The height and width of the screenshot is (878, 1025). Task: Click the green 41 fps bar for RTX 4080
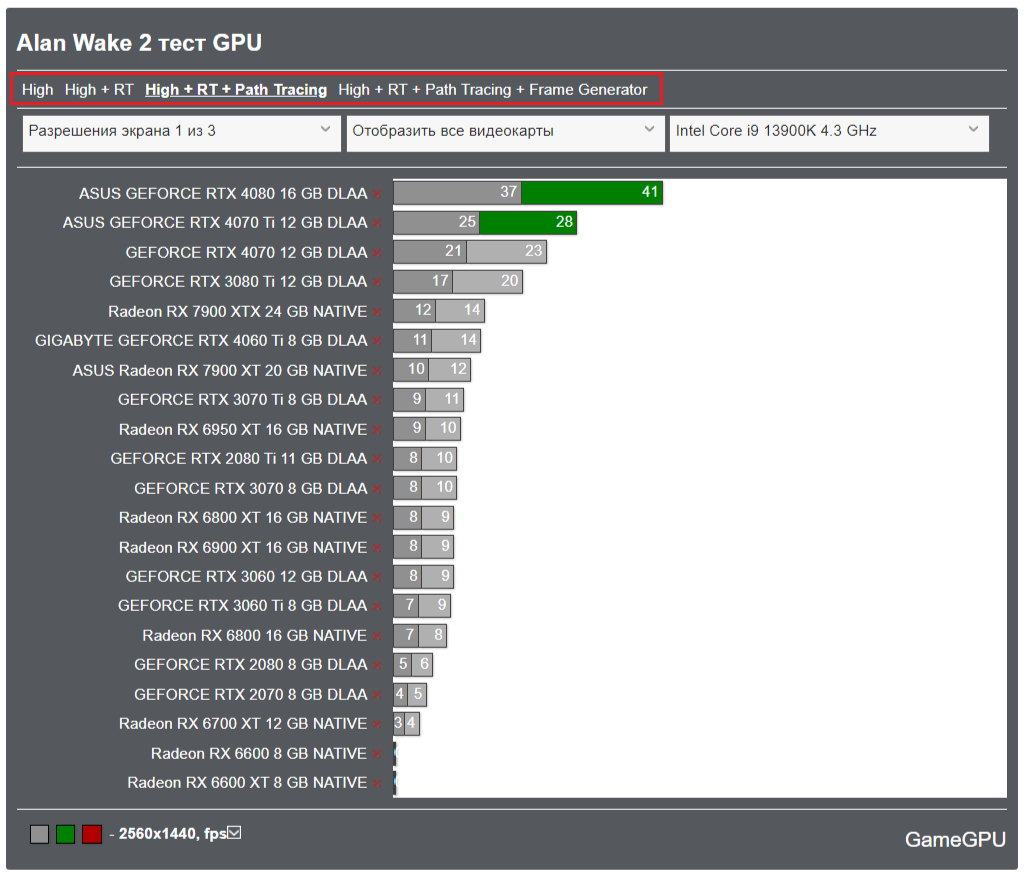click(592, 192)
